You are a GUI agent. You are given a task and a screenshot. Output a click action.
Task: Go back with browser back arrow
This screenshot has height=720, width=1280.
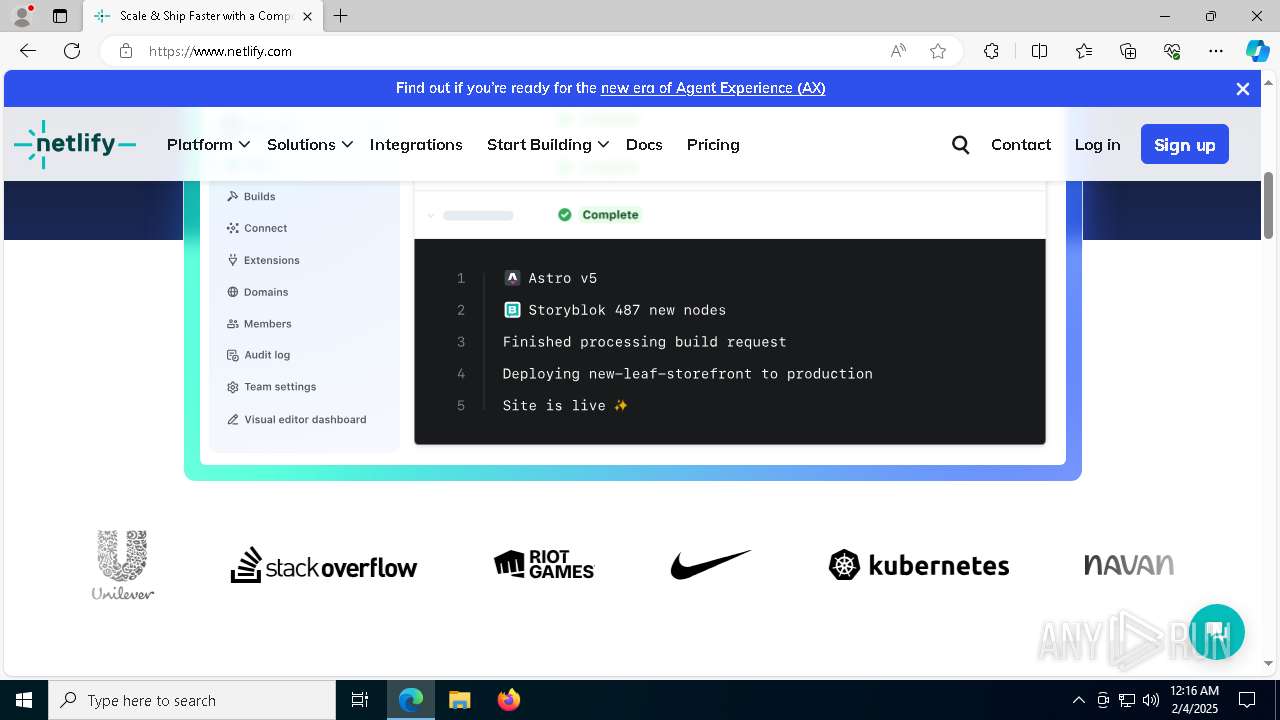[28, 51]
